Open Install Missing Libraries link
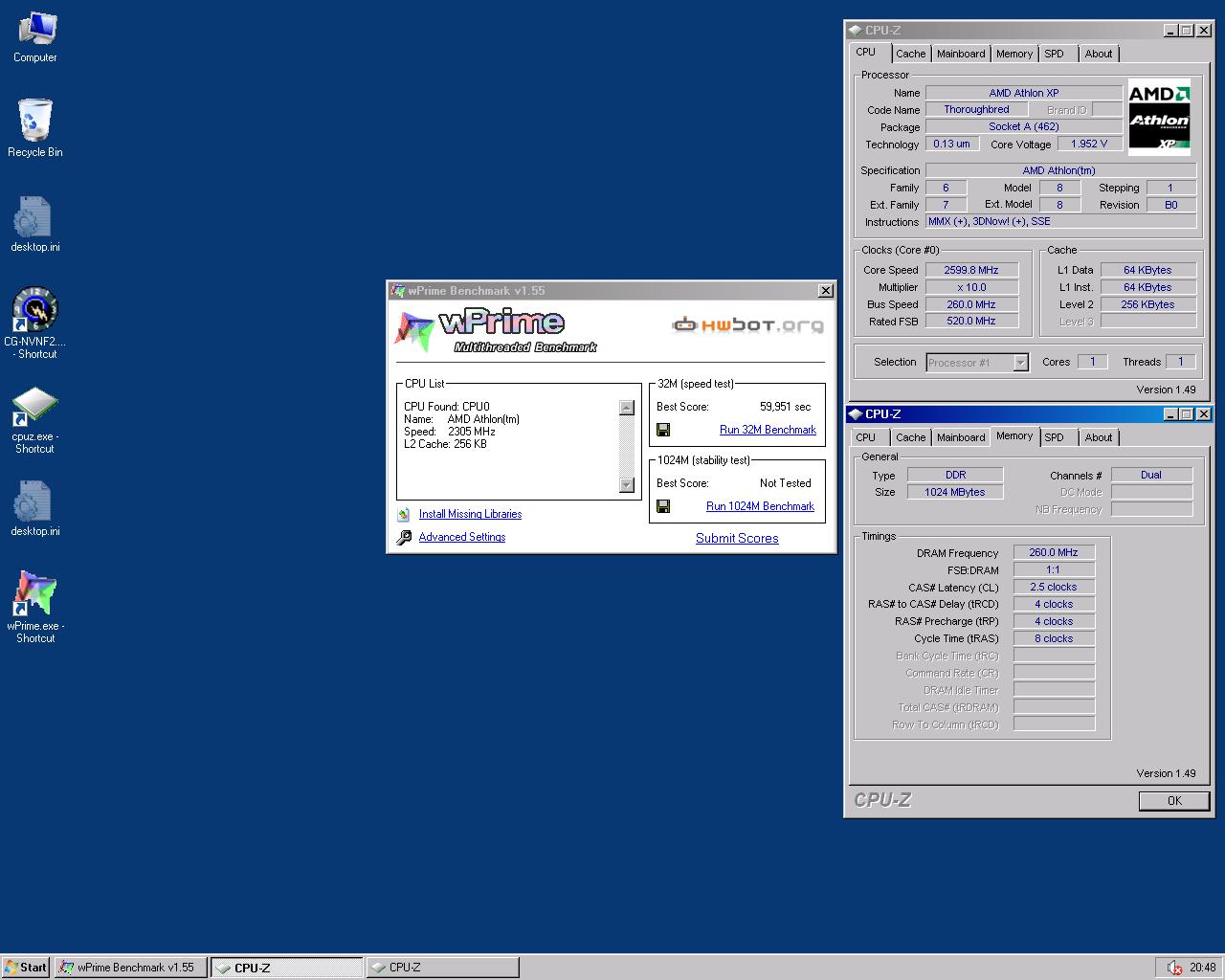The image size is (1225, 980). [470, 514]
